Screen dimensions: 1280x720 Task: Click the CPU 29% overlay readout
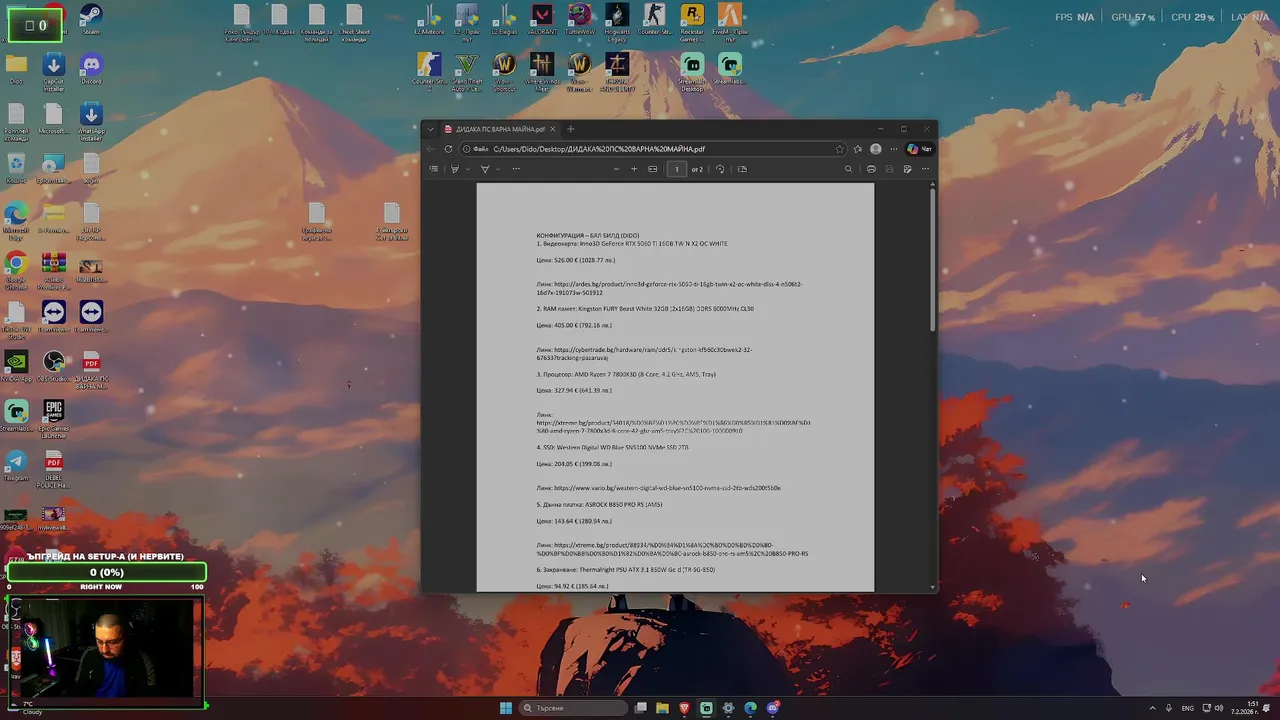[1193, 17]
